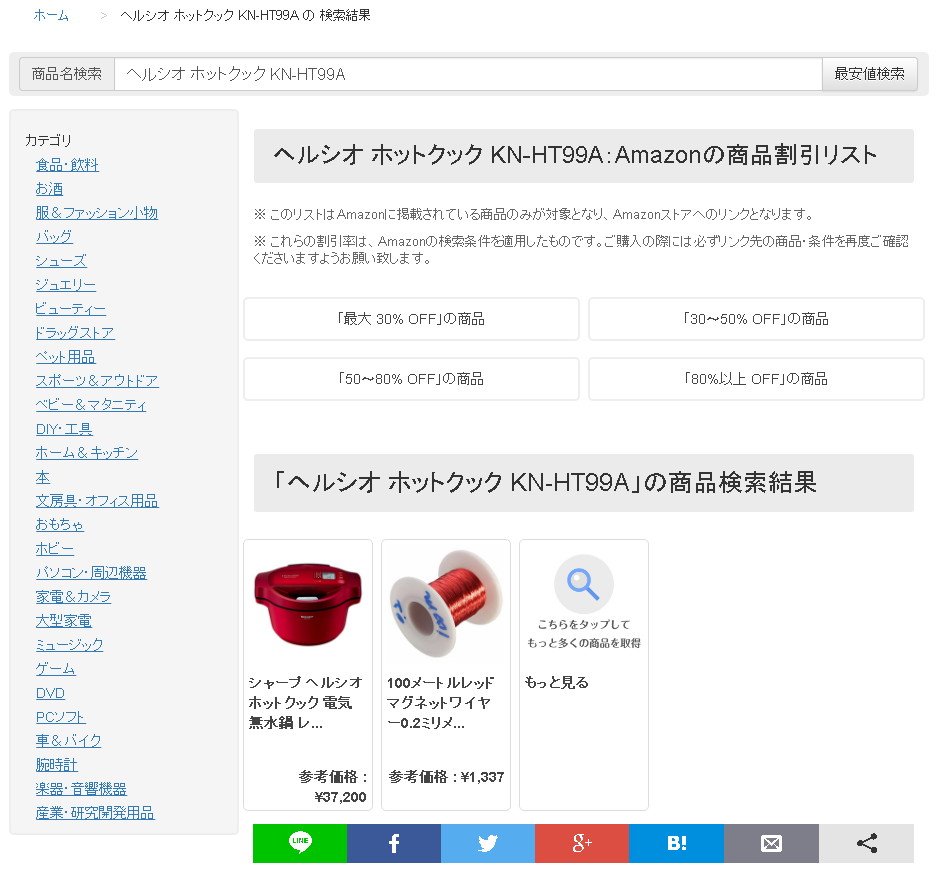Open the 文房具・オフィス用品 category
936x874 pixels.
[x=97, y=501]
